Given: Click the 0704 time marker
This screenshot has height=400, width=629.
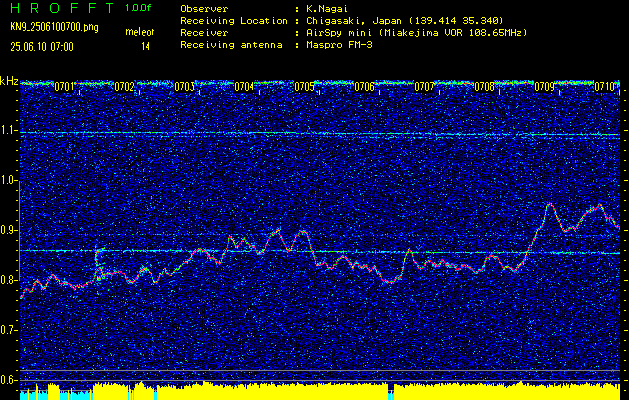Looking at the screenshot, I should 244,87.
